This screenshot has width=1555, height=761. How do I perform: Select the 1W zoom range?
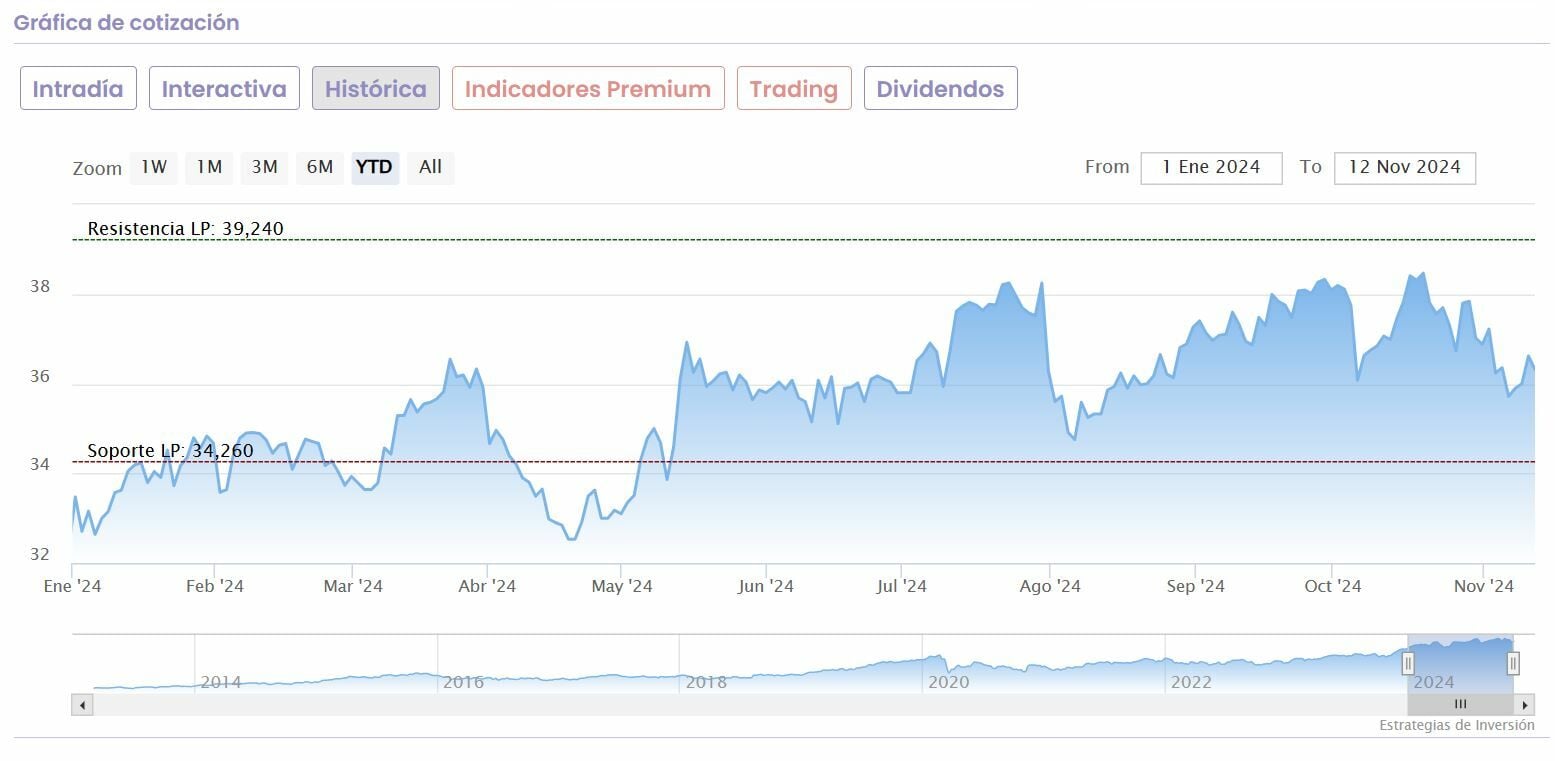pyautogui.click(x=154, y=168)
